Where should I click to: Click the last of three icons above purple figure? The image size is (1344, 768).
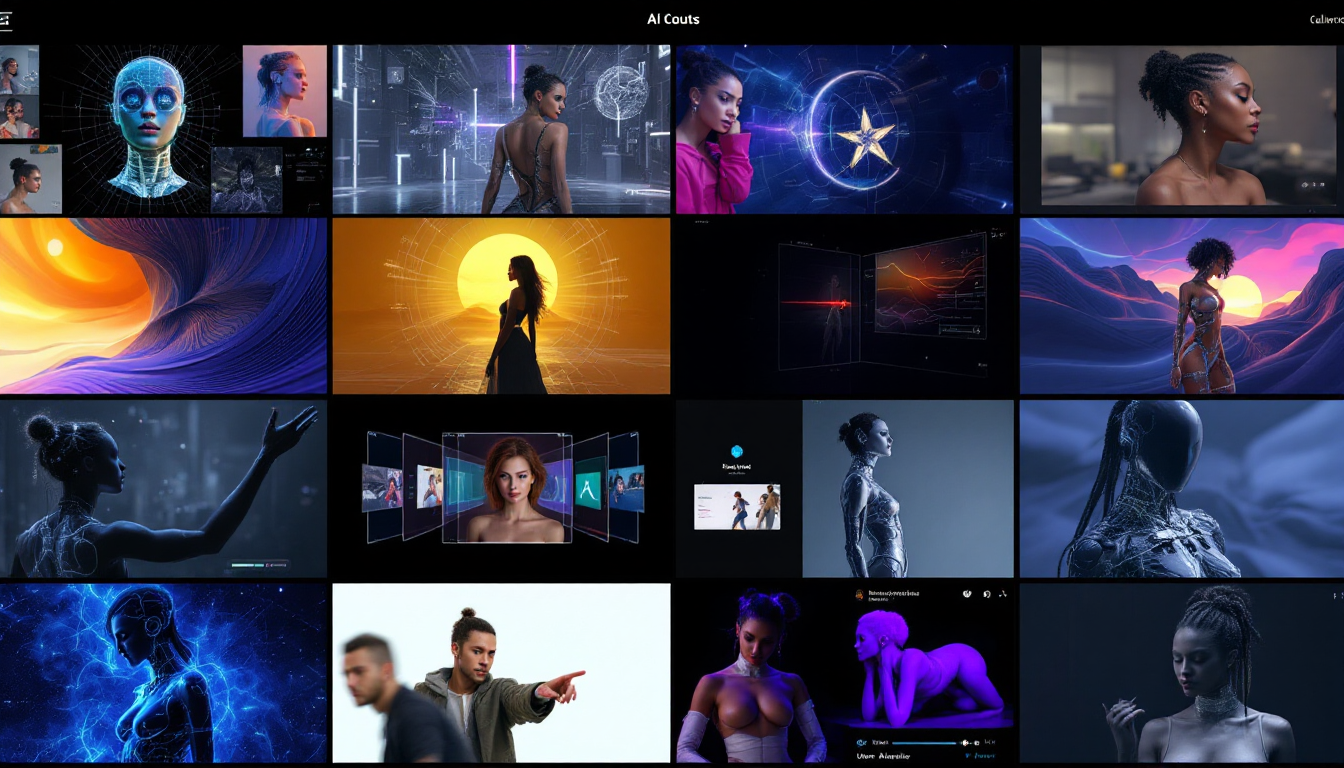coord(1003,594)
